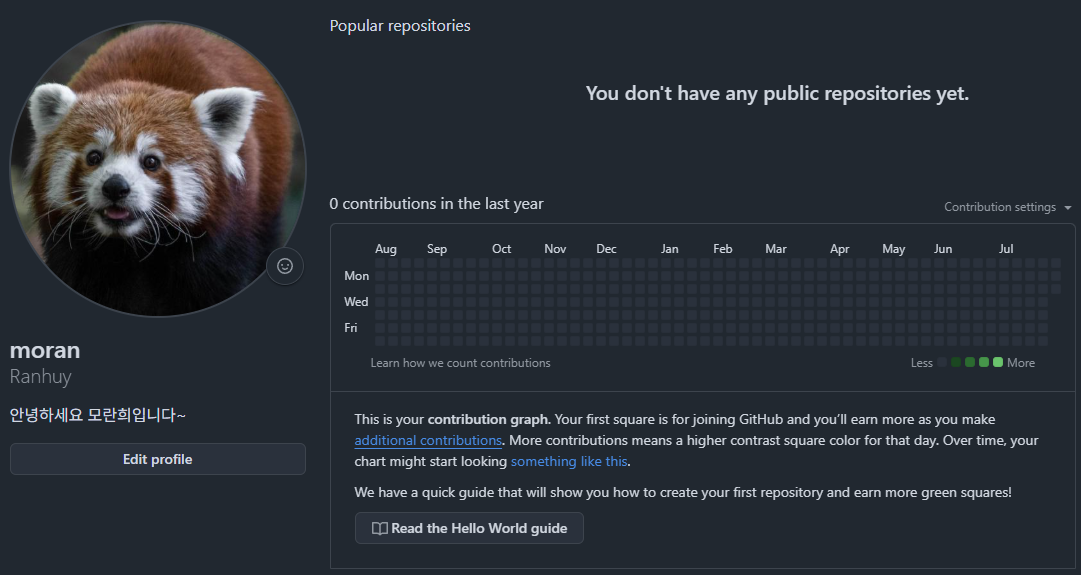Follow the additional contributions link
The image size is (1081, 575).
coord(428,441)
